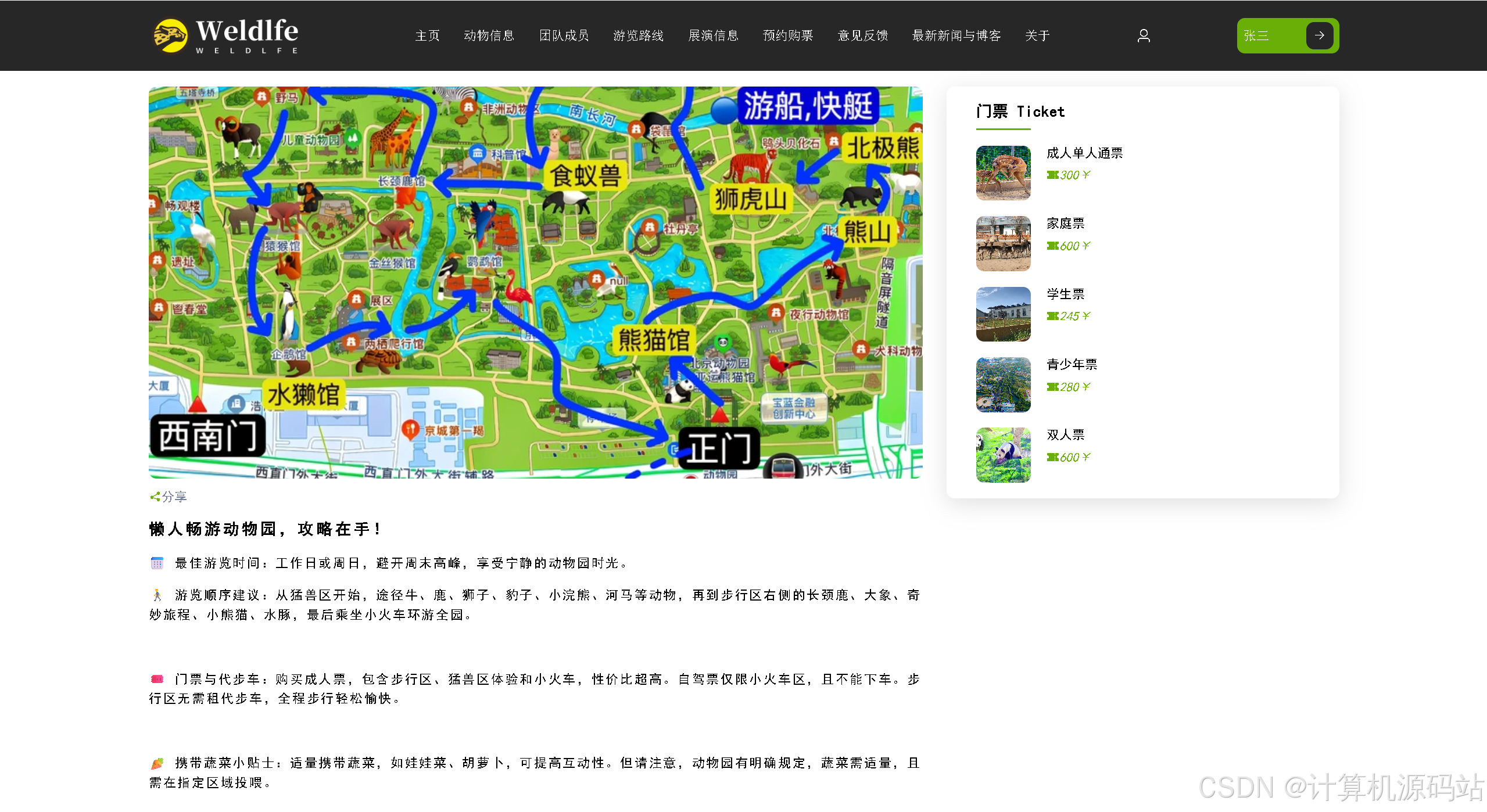Click the panda thumbnail for 双人票
1487x812 pixels.
click(x=1003, y=455)
